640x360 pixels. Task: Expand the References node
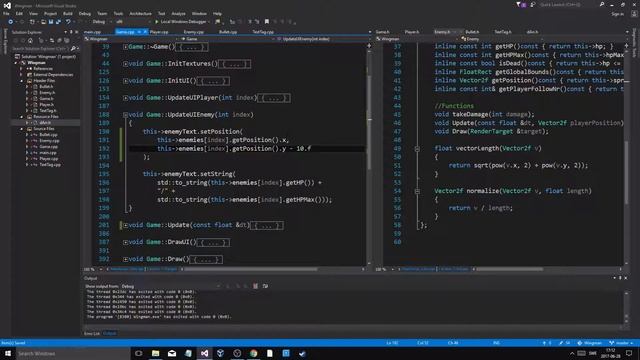click(x=22, y=69)
